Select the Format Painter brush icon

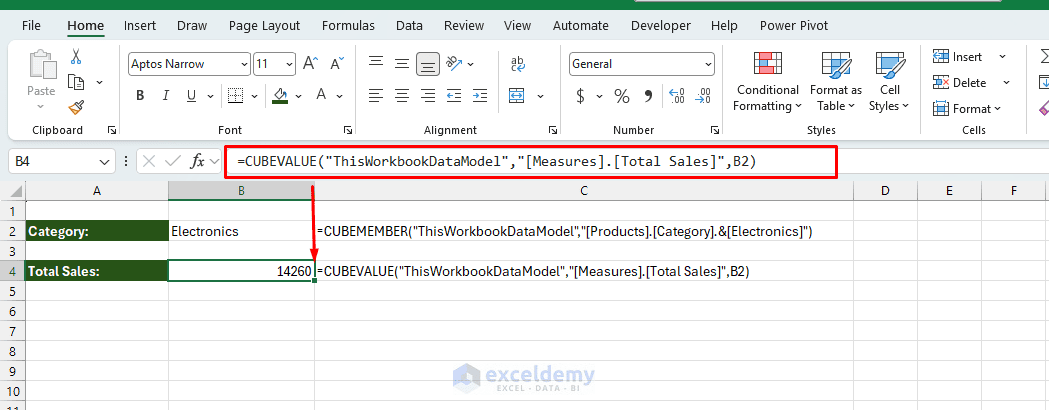coord(76,107)
